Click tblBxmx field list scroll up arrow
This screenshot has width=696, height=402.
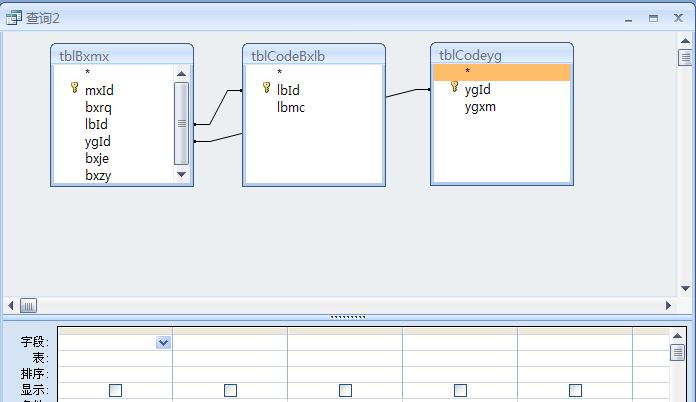[181, 74]
